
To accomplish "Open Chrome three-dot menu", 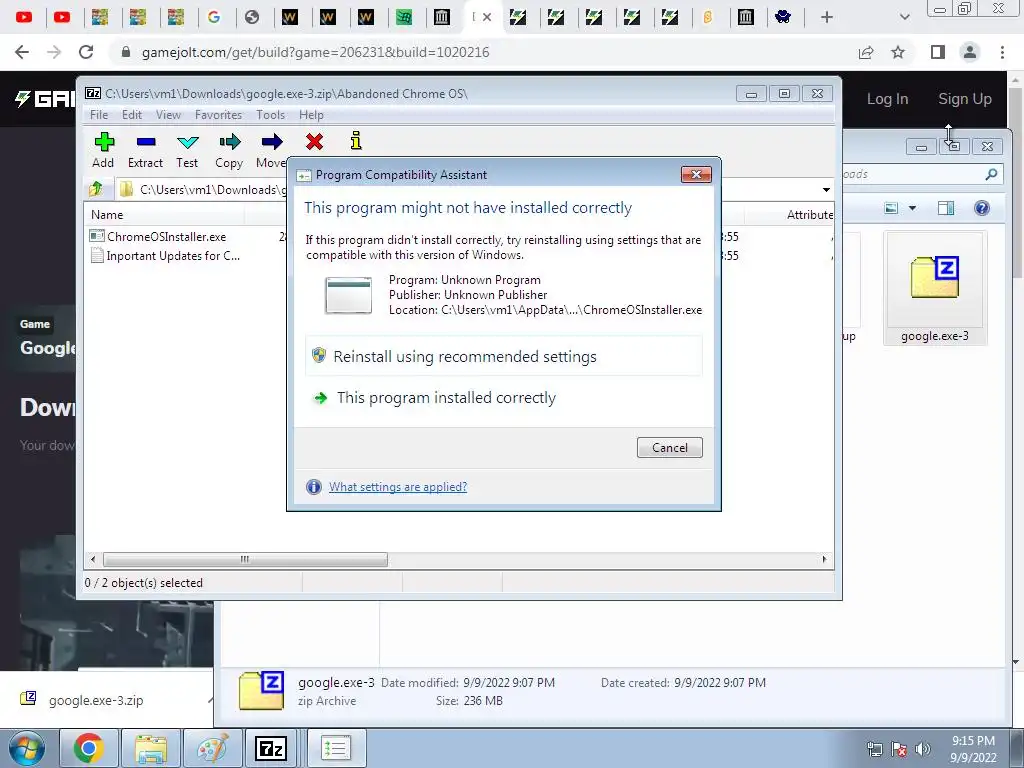I will click(1002, 52).
